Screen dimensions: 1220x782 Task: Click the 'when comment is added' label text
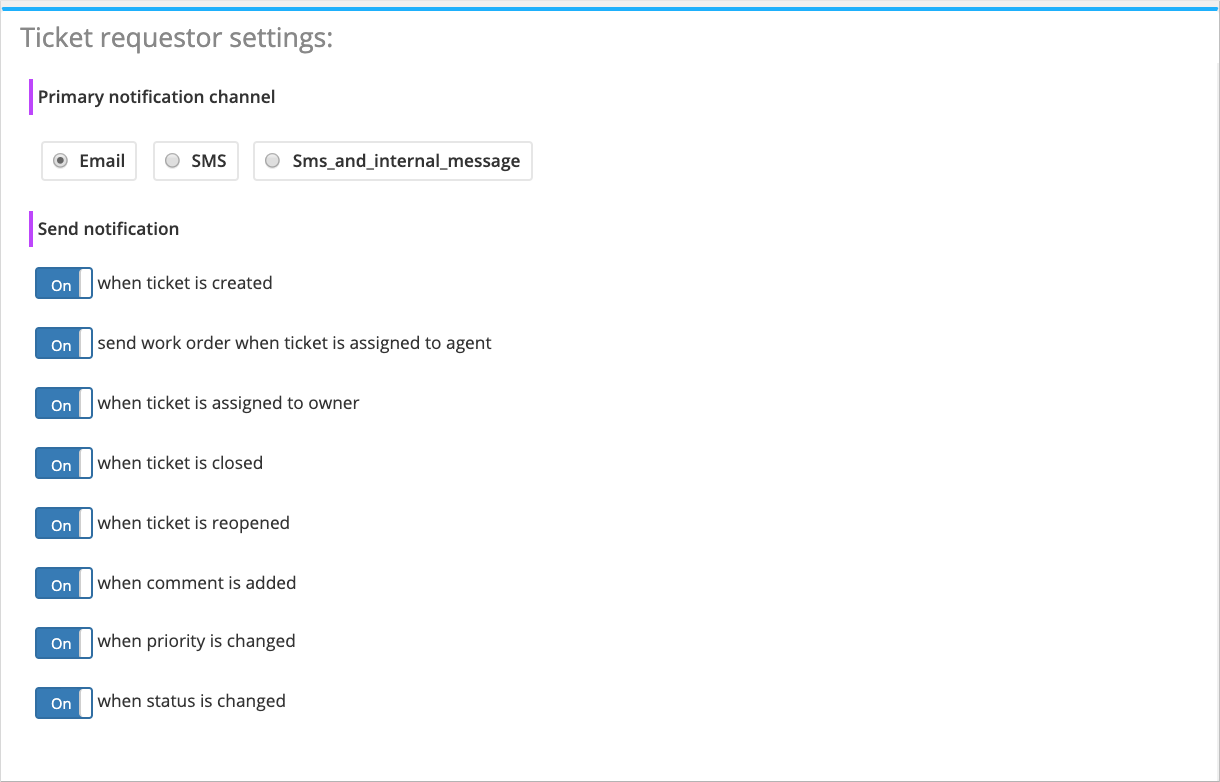coord(197,583)
